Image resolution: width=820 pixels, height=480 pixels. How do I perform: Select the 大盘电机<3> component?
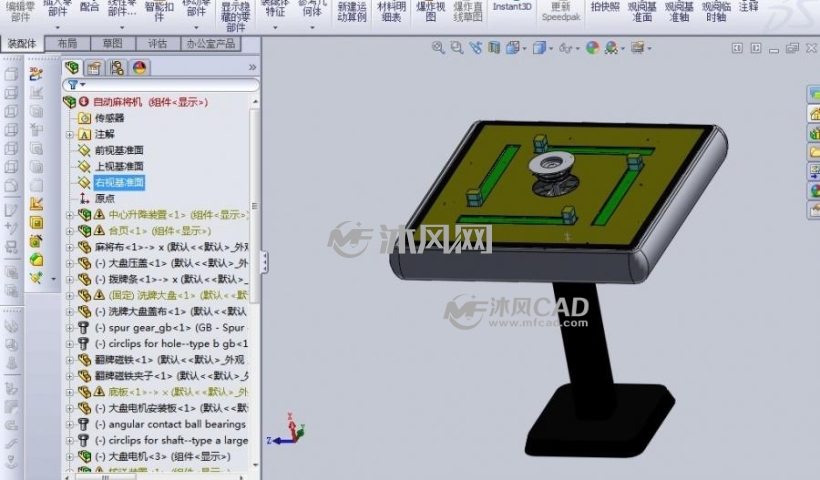(162, 456)
